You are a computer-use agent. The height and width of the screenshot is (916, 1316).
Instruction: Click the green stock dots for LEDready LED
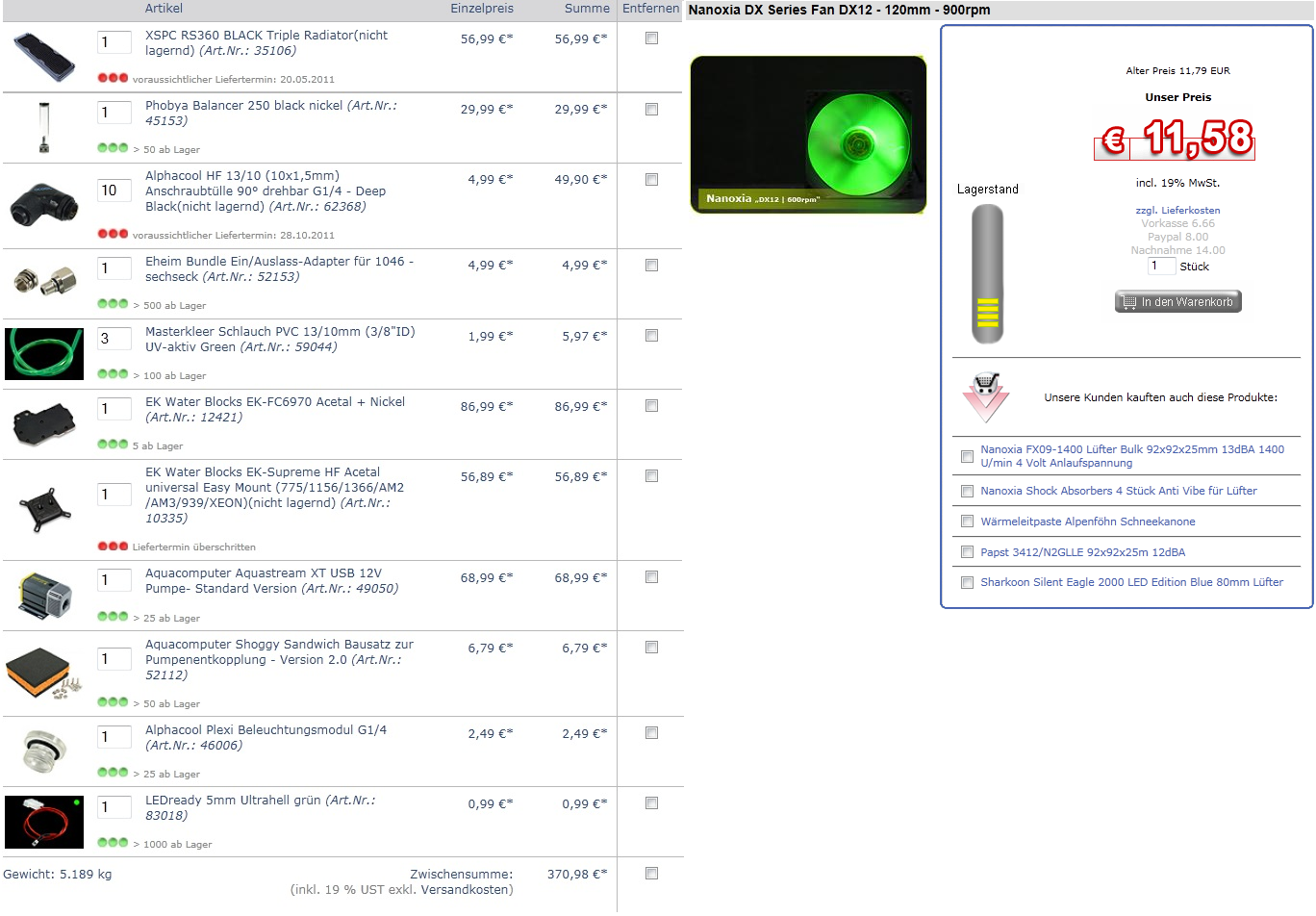click(x=113, y=843)
